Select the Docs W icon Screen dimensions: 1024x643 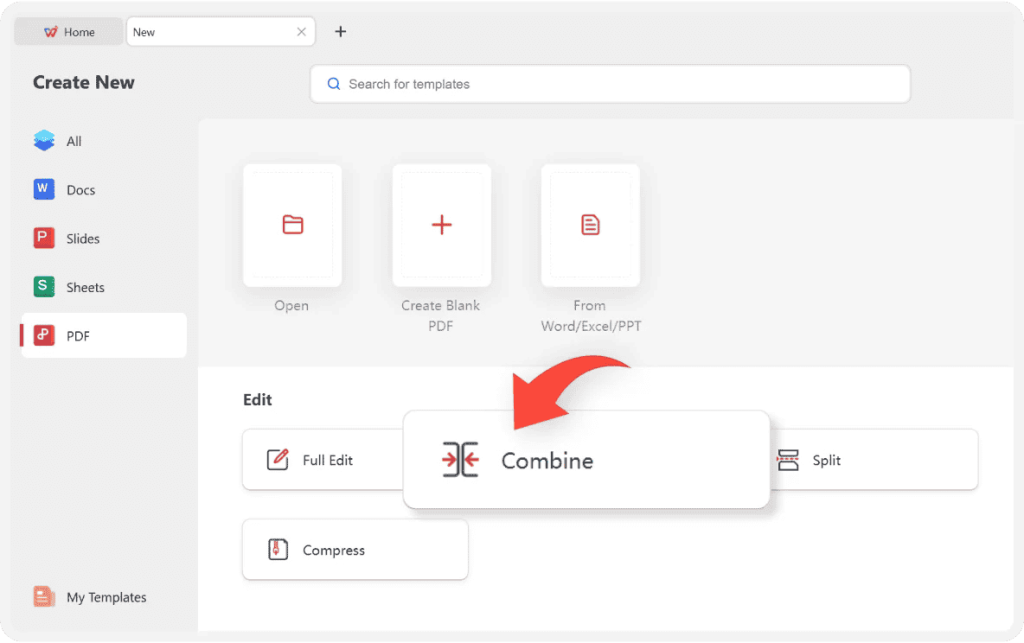[44, 189]
